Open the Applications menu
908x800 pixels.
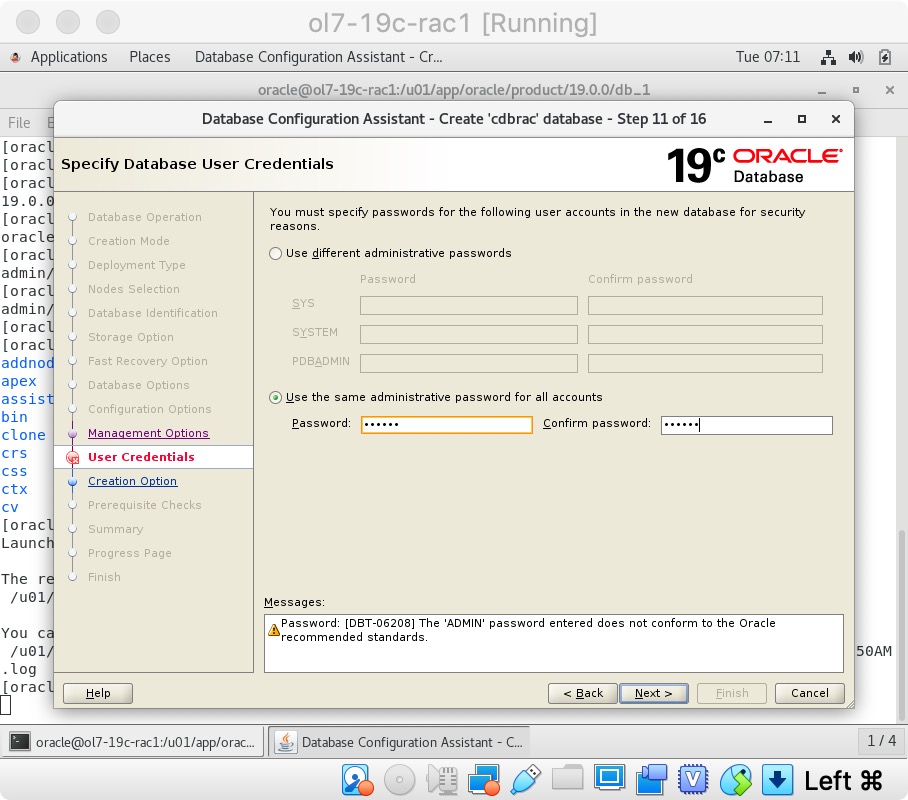pos(69,57)
